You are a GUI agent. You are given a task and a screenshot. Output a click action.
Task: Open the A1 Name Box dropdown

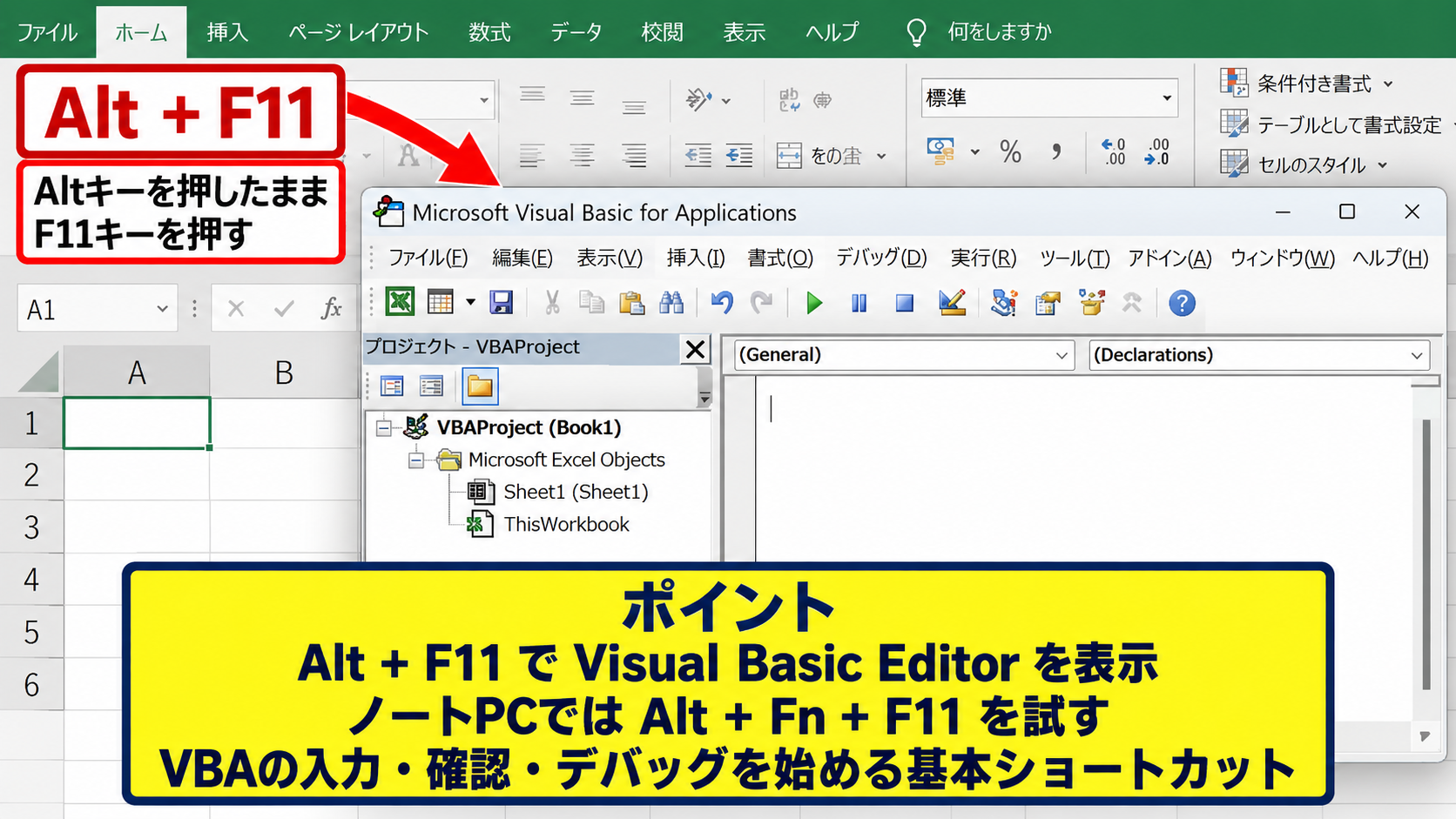[162, 309]
